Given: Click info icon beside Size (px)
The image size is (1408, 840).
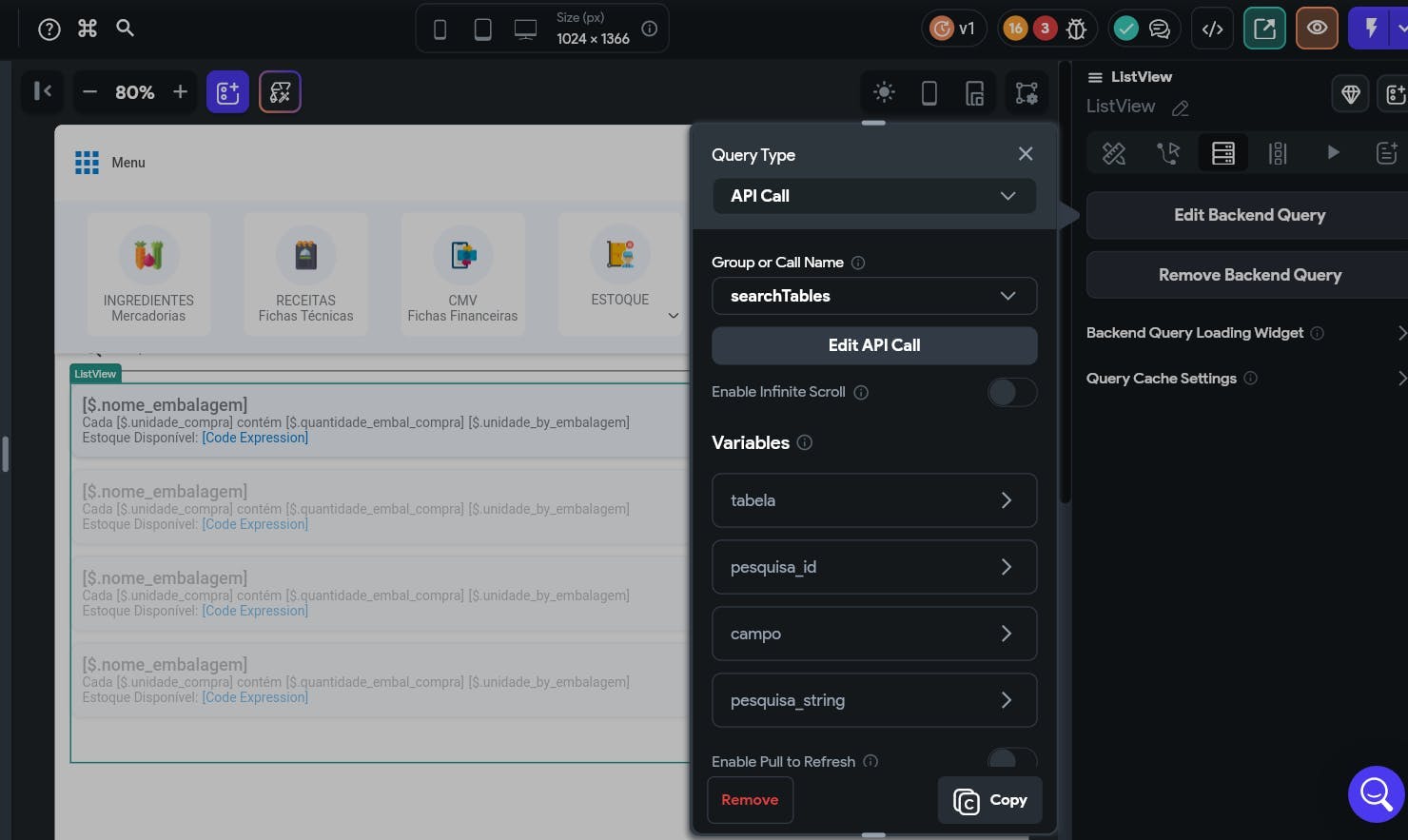Looking at the screenshot, I should point(650,29).
